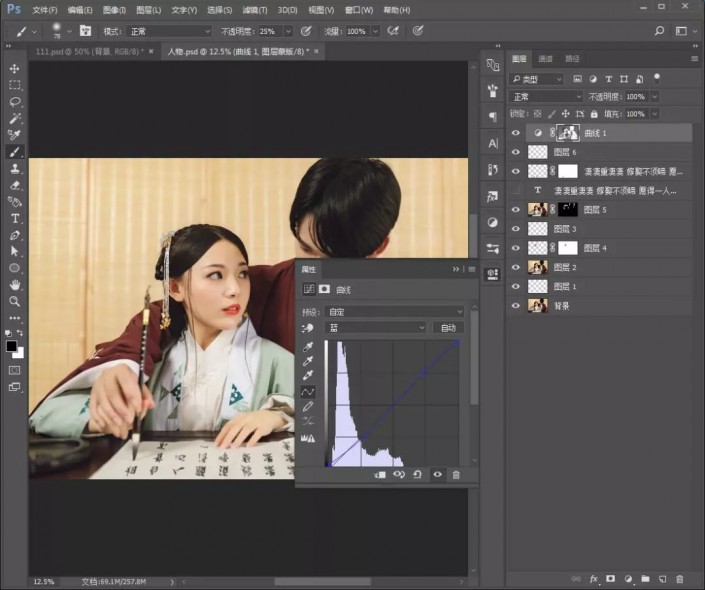705x590 pixels.
Task: Pick white point eyedropper in Curves
Action: [308, 375]
